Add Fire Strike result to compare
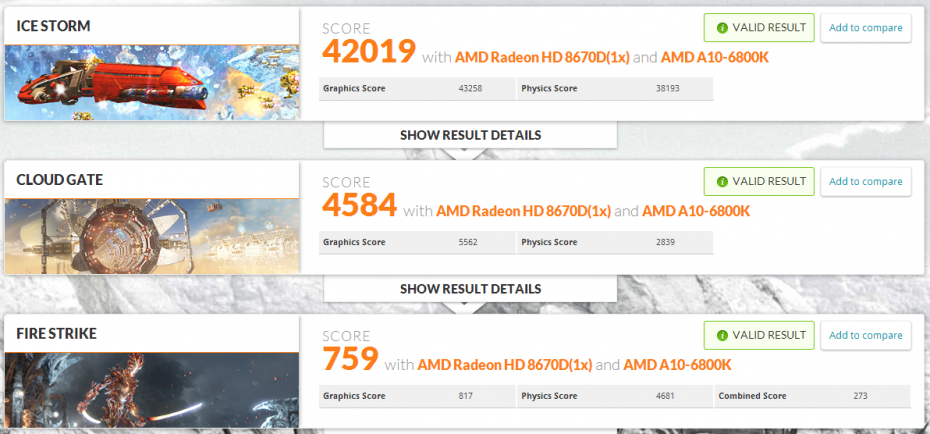930x434 pixels. [865, 336]
